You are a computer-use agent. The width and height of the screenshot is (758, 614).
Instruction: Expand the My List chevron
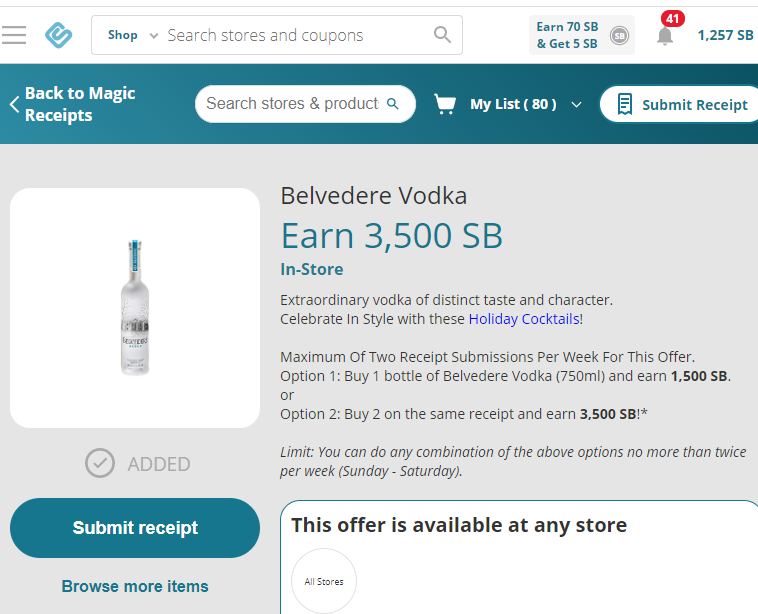point(576,104)
